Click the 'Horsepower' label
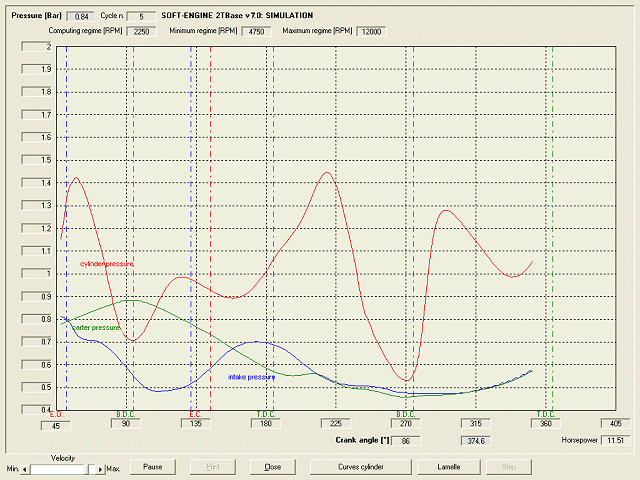The width and height of the screenshot is (640, 480). [x=580, y=440]
